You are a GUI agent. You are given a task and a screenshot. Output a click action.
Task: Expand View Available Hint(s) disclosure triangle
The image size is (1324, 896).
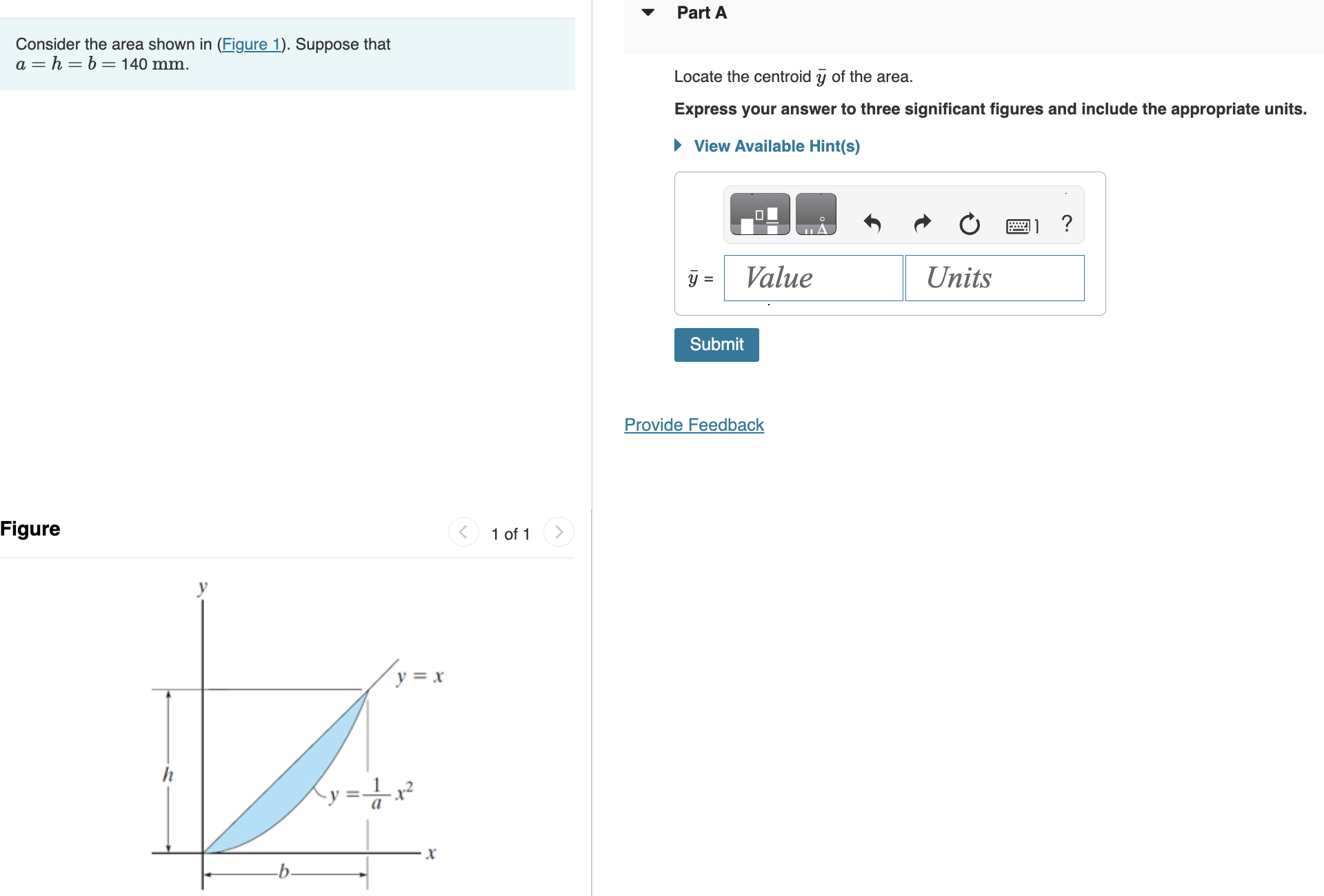676,145
